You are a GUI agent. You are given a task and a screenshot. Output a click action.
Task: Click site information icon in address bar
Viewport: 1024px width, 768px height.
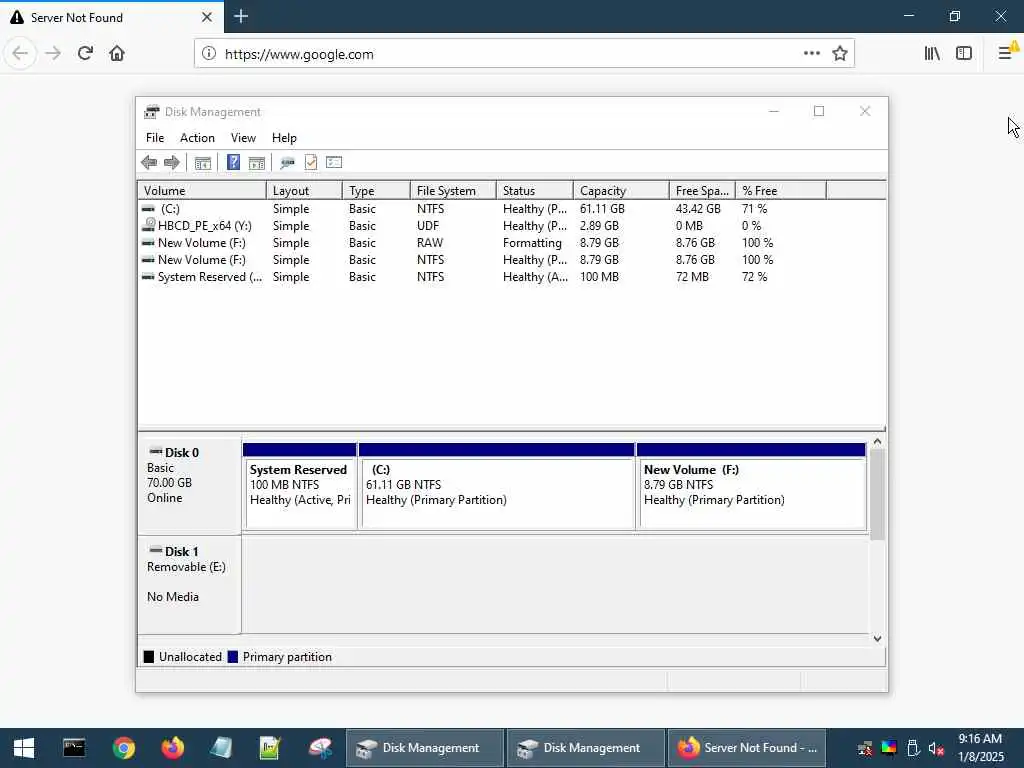pyautogui.click(x=208, y=54)
